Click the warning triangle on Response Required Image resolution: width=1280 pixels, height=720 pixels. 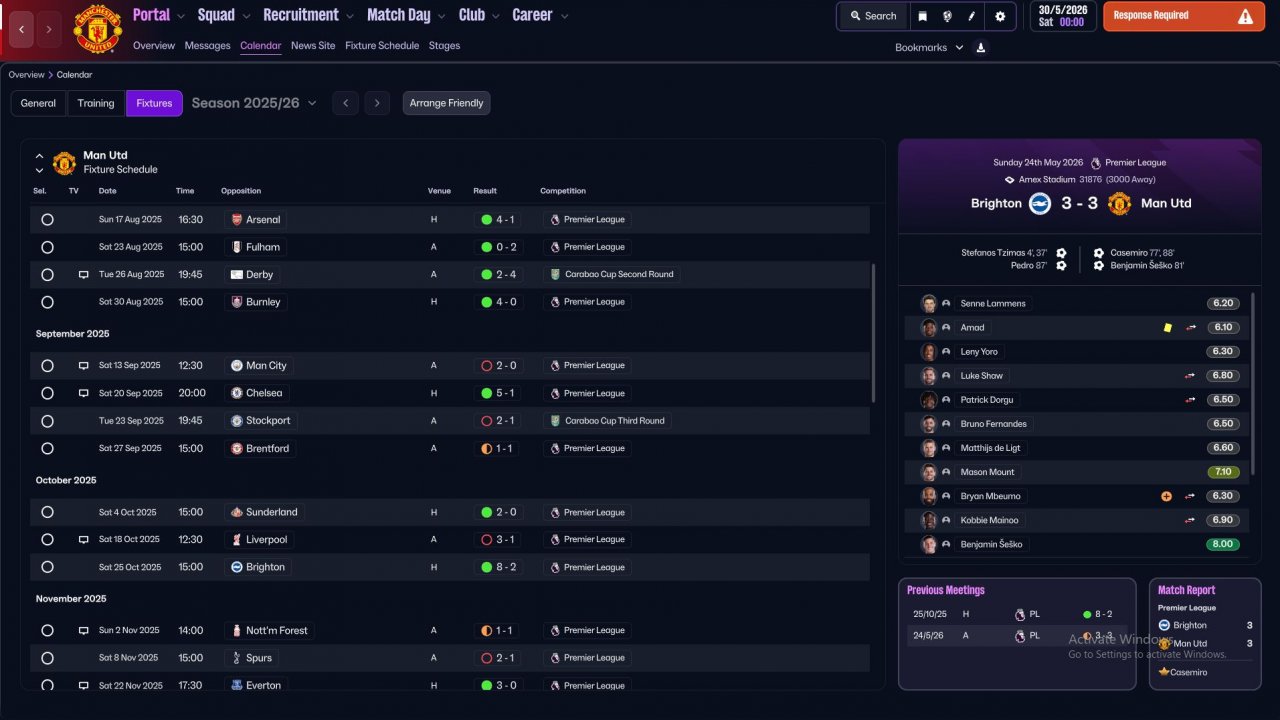point(1245,16)
